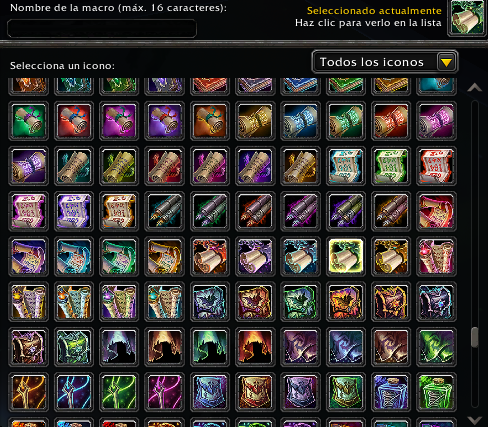Choose the red rune parchment icon
The image size is (488, 427).
point(436,166)
